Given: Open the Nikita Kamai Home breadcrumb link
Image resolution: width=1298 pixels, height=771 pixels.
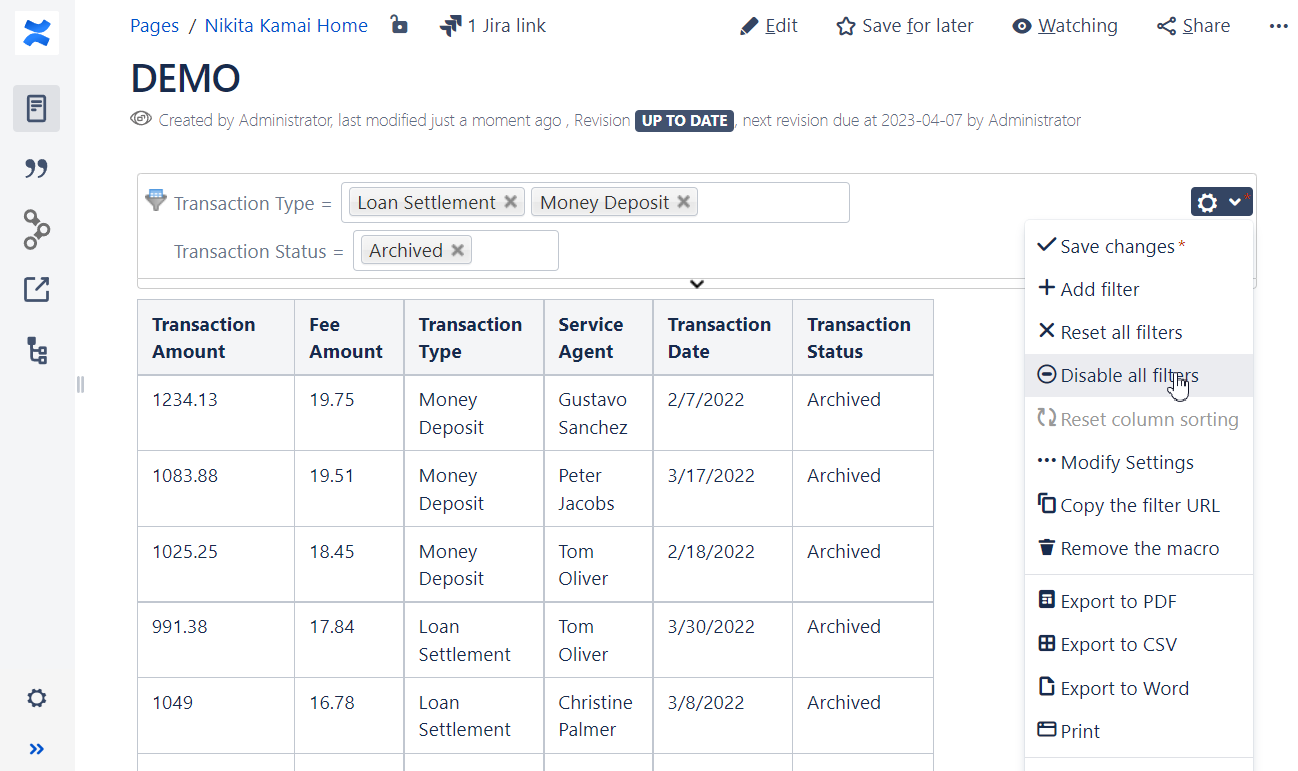Looking at the screenshot, I should coord(286,26).
